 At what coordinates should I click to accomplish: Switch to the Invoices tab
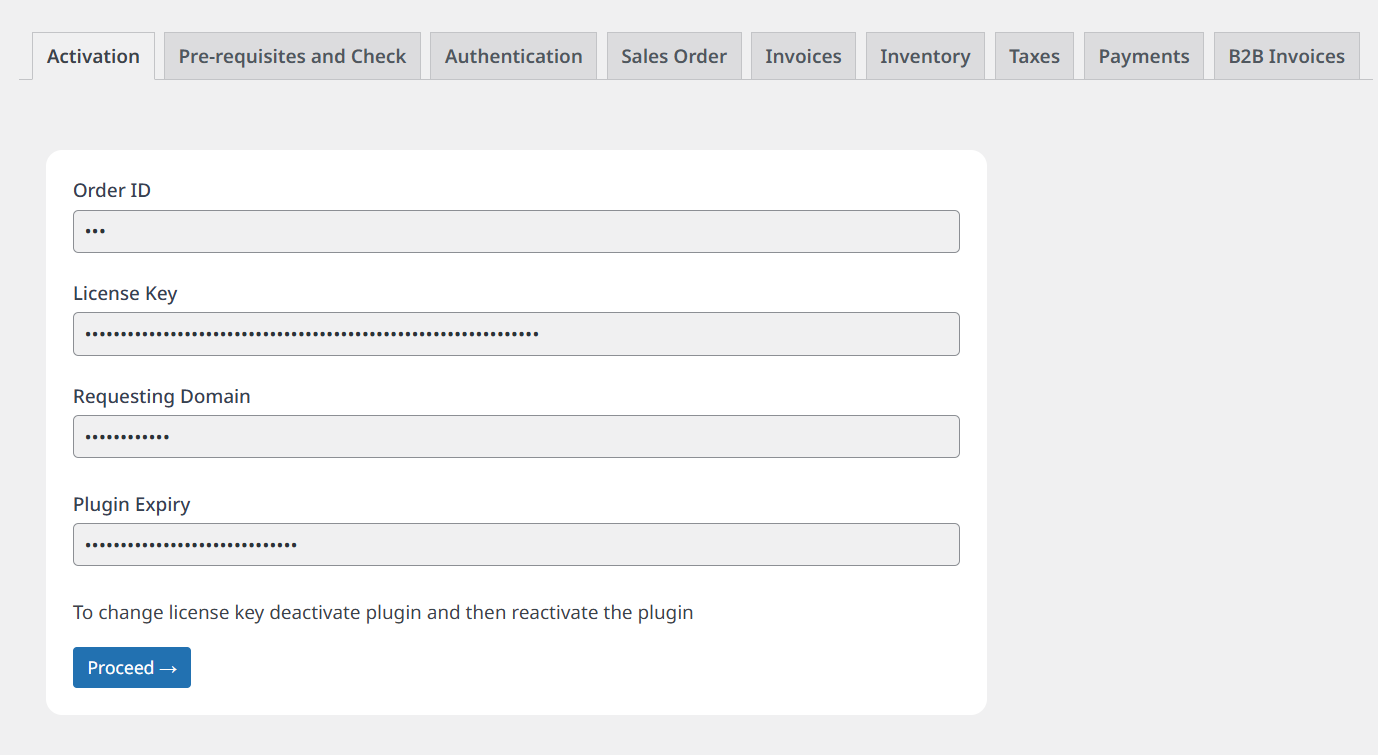coord(803,56)
